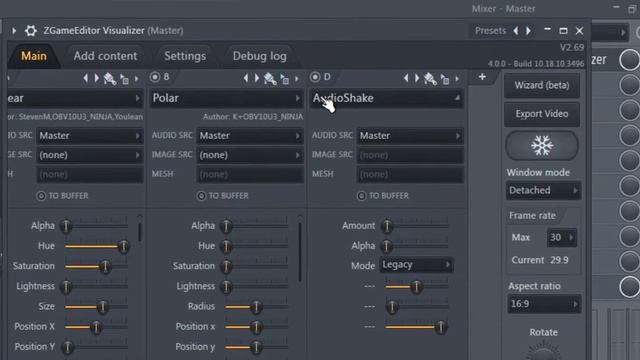Click the satellite icon in layer B header
The width and height of the screenshot is (640, 360).
pyautogui.click(x=270, y=78)
